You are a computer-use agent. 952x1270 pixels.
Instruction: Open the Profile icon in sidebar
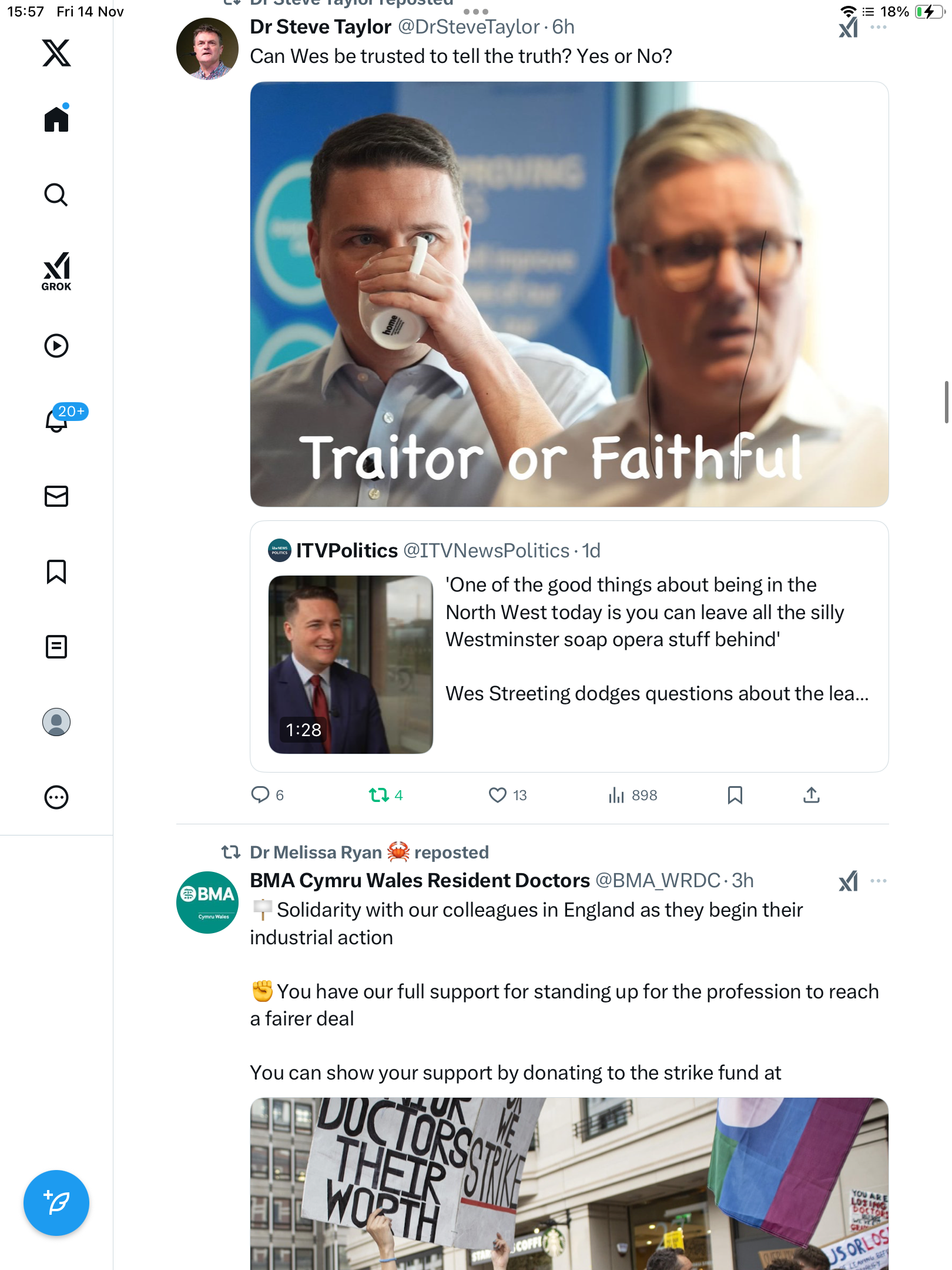[56, 722]
